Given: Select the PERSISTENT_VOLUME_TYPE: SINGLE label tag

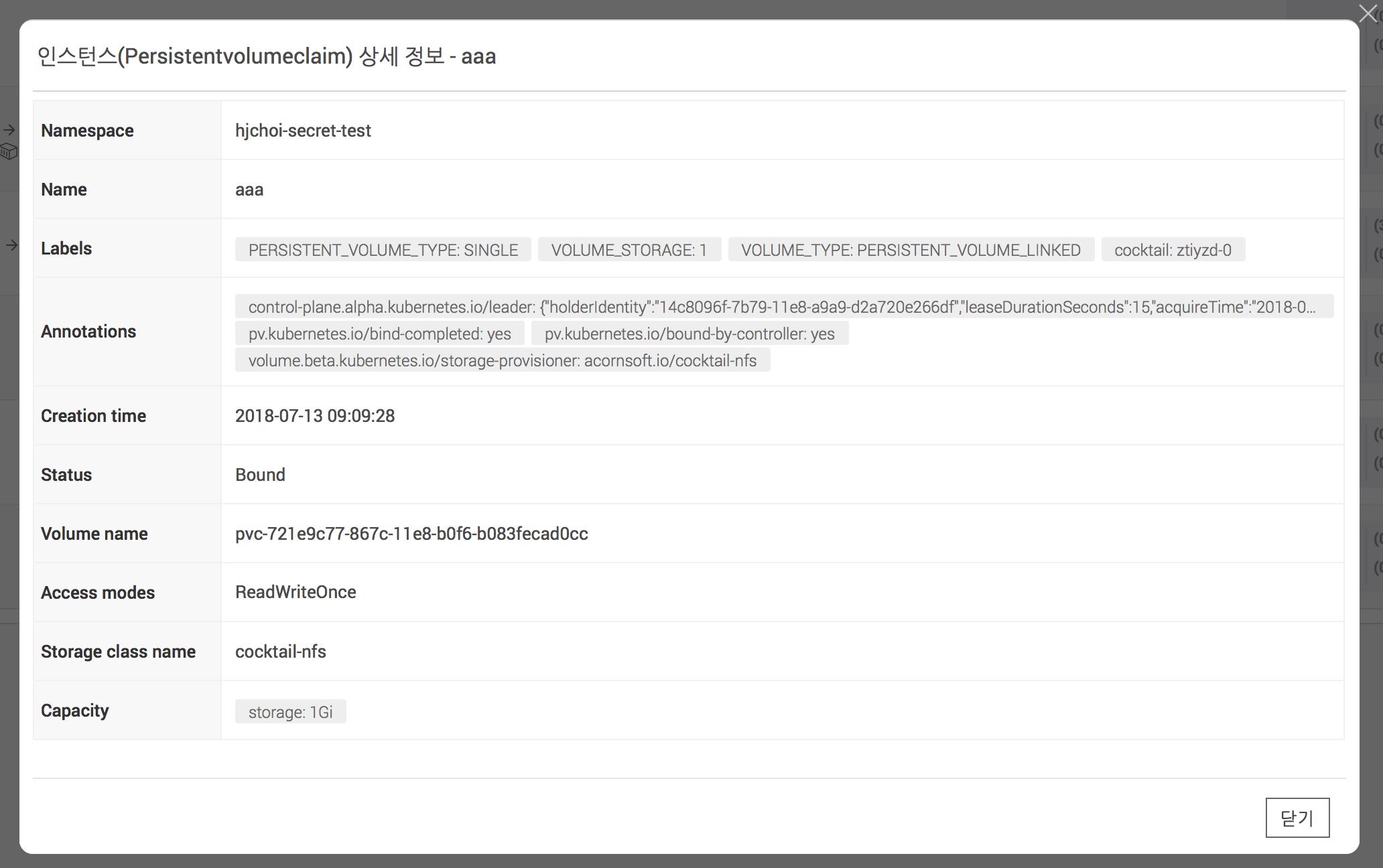Looking at the screenshot, I should (x=383, y=250).
